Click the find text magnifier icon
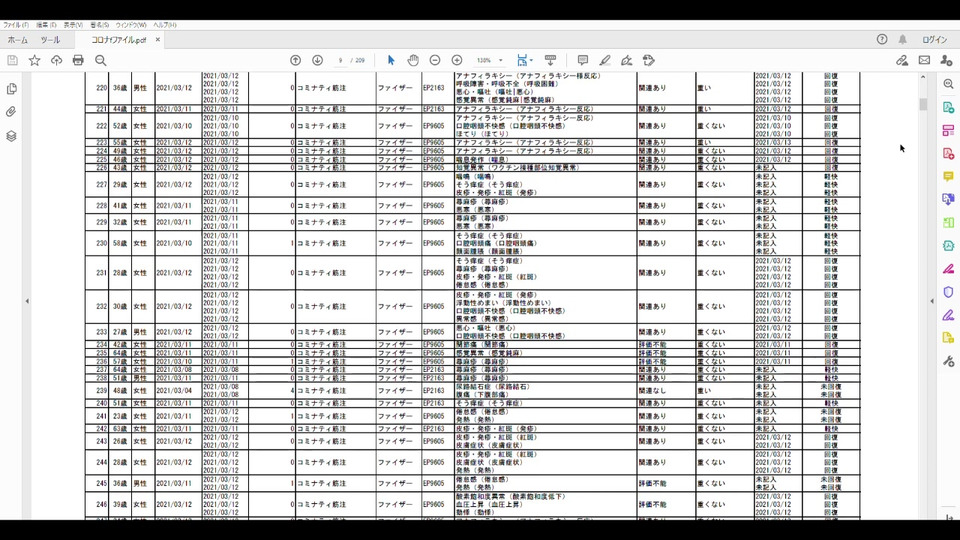 coord(100,60)
